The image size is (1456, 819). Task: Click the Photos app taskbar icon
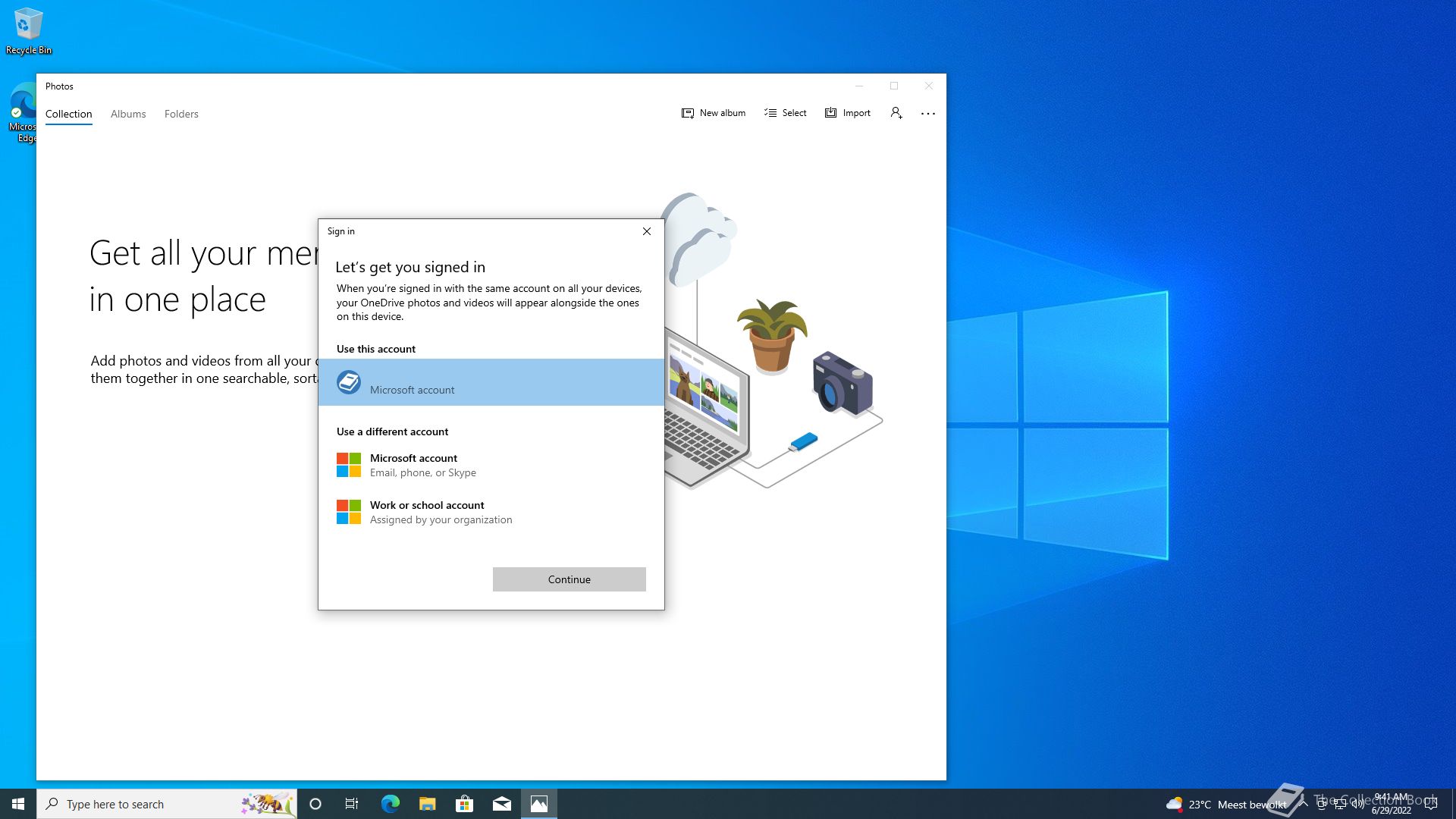click(x=539, y=804)
